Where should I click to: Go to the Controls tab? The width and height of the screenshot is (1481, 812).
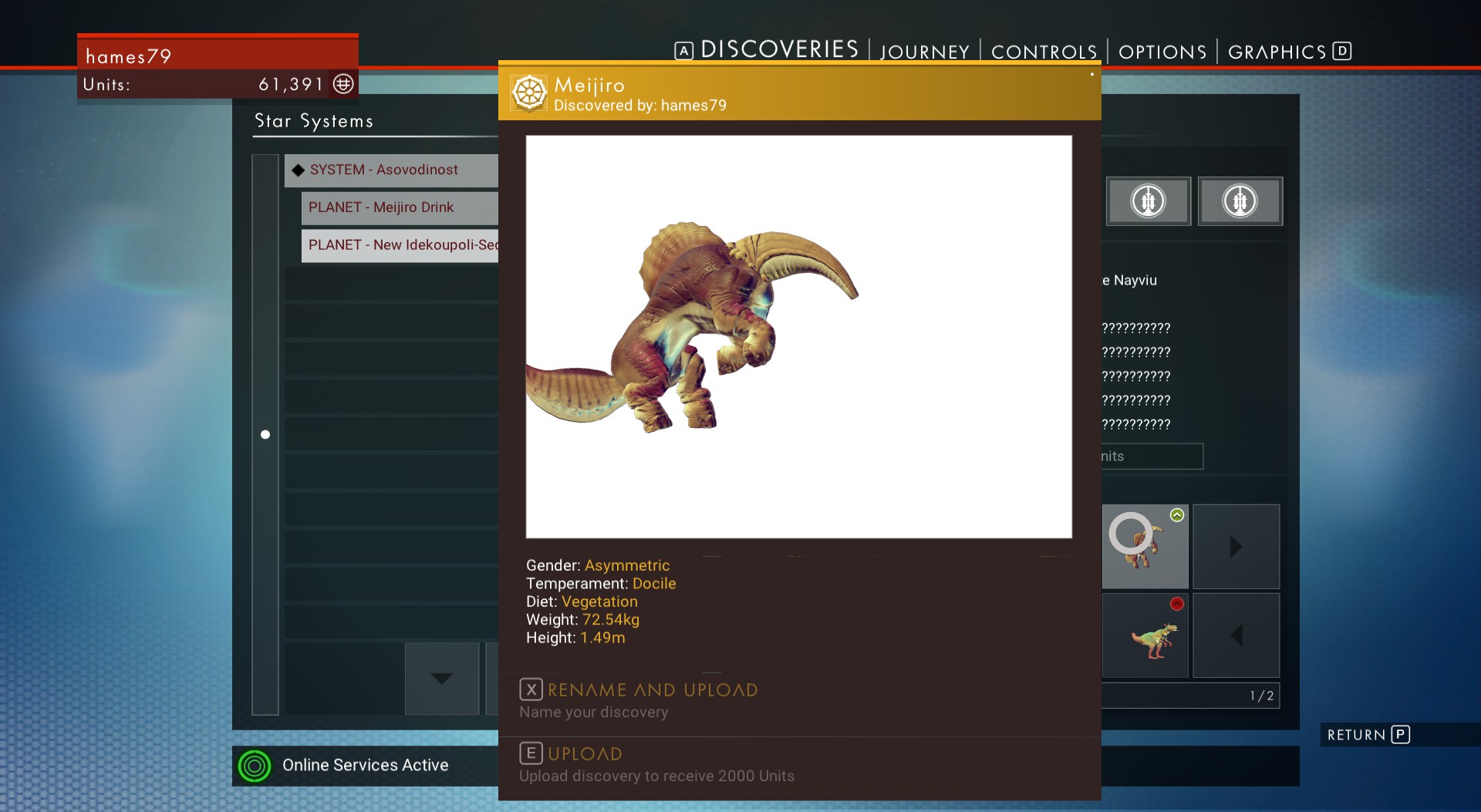point(1044,52)
